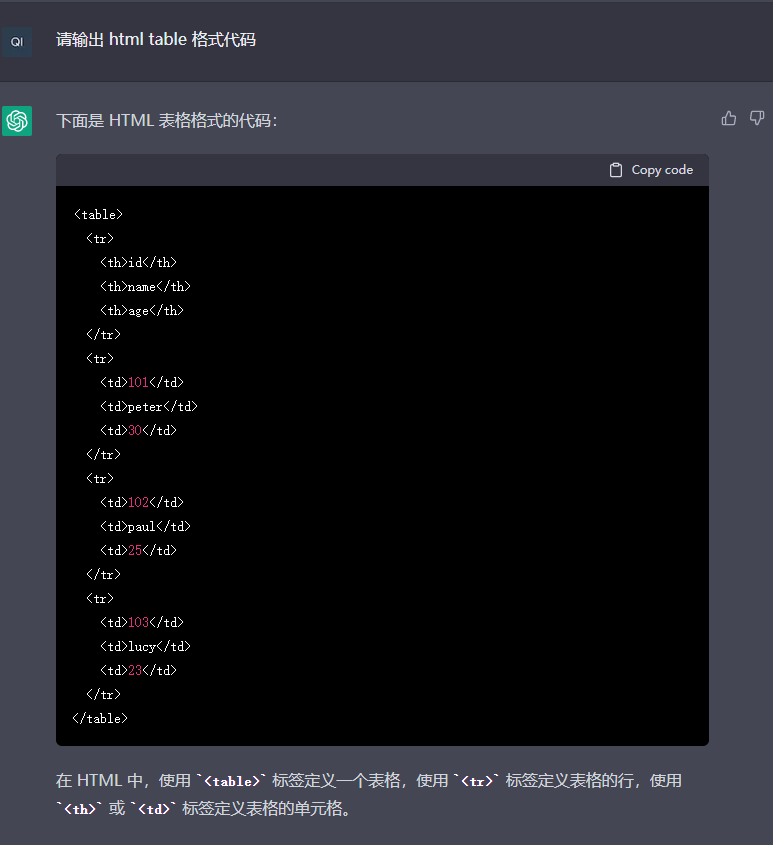Click the reply line '下面是 HTML 表格格式的代码'
Viewport: 773px width, 845px height.
tap(167, 120)
